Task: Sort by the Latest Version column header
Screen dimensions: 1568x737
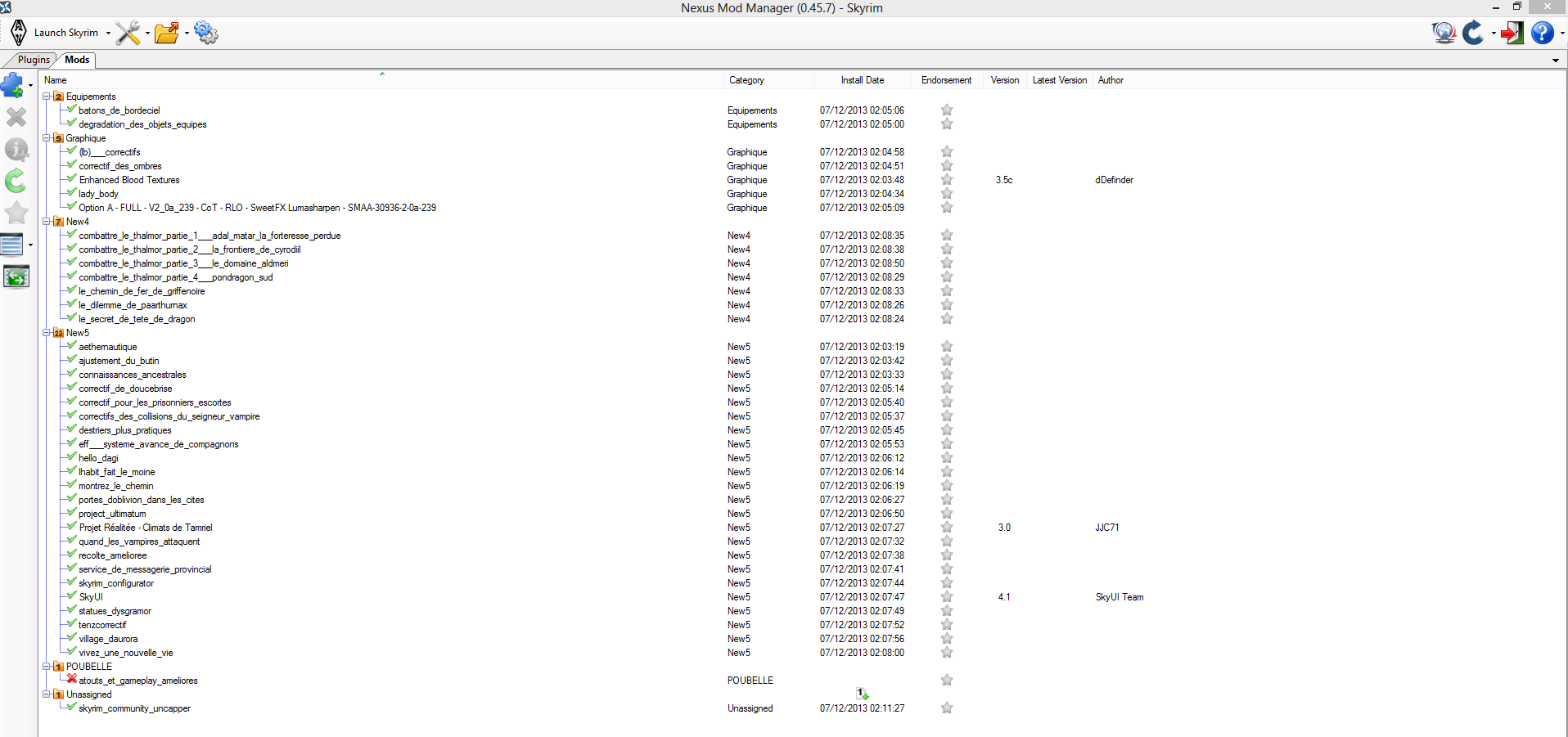Action: point(1060,80)
